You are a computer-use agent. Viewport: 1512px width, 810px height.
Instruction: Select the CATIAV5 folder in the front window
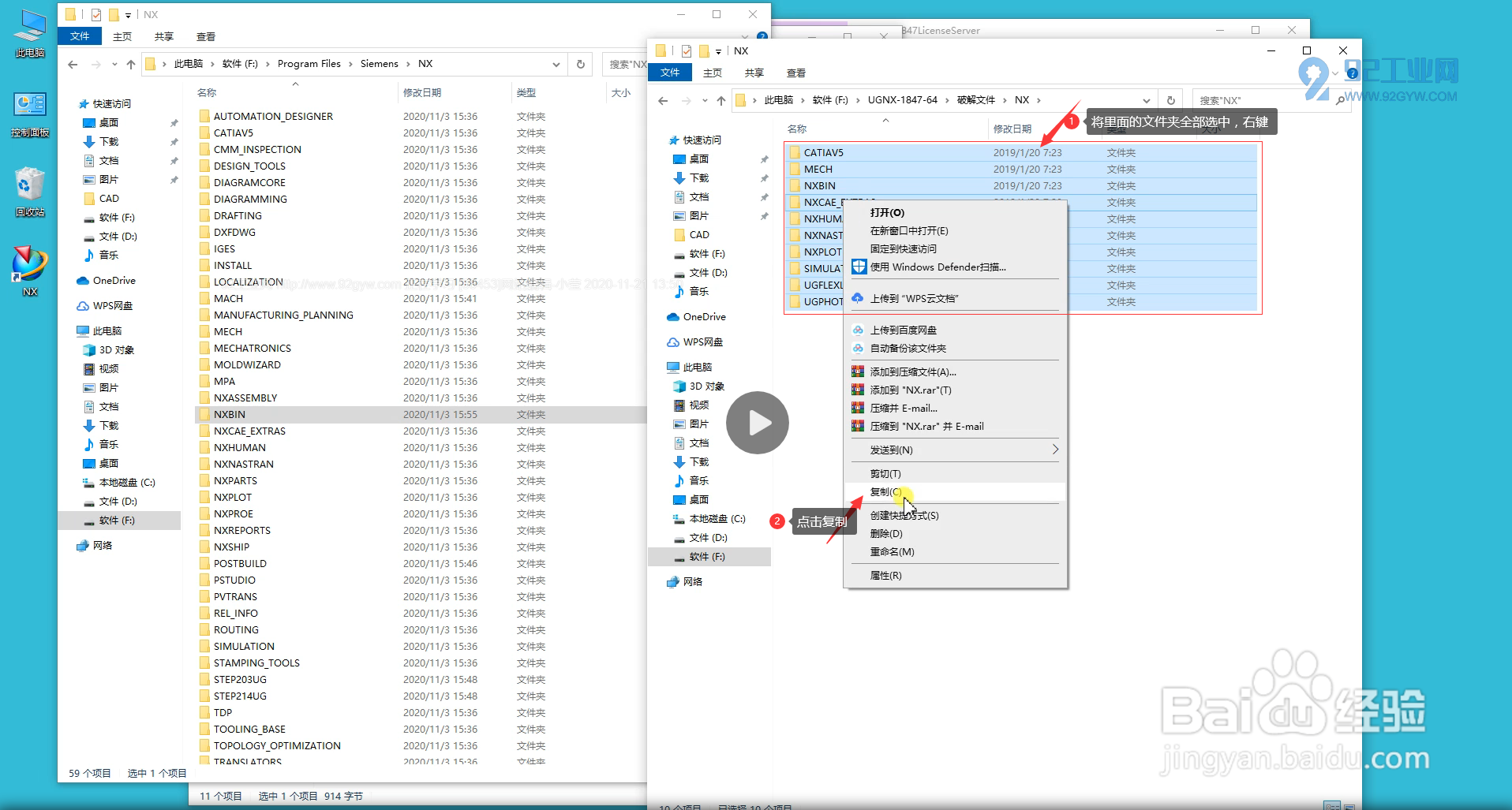click(x=1021, y=153)
